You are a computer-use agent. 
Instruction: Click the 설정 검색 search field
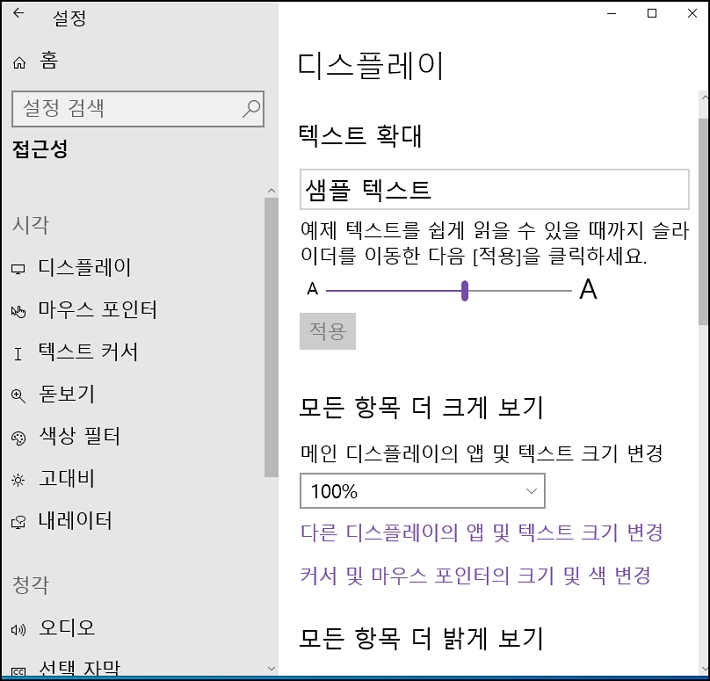[x=138, y=109]
